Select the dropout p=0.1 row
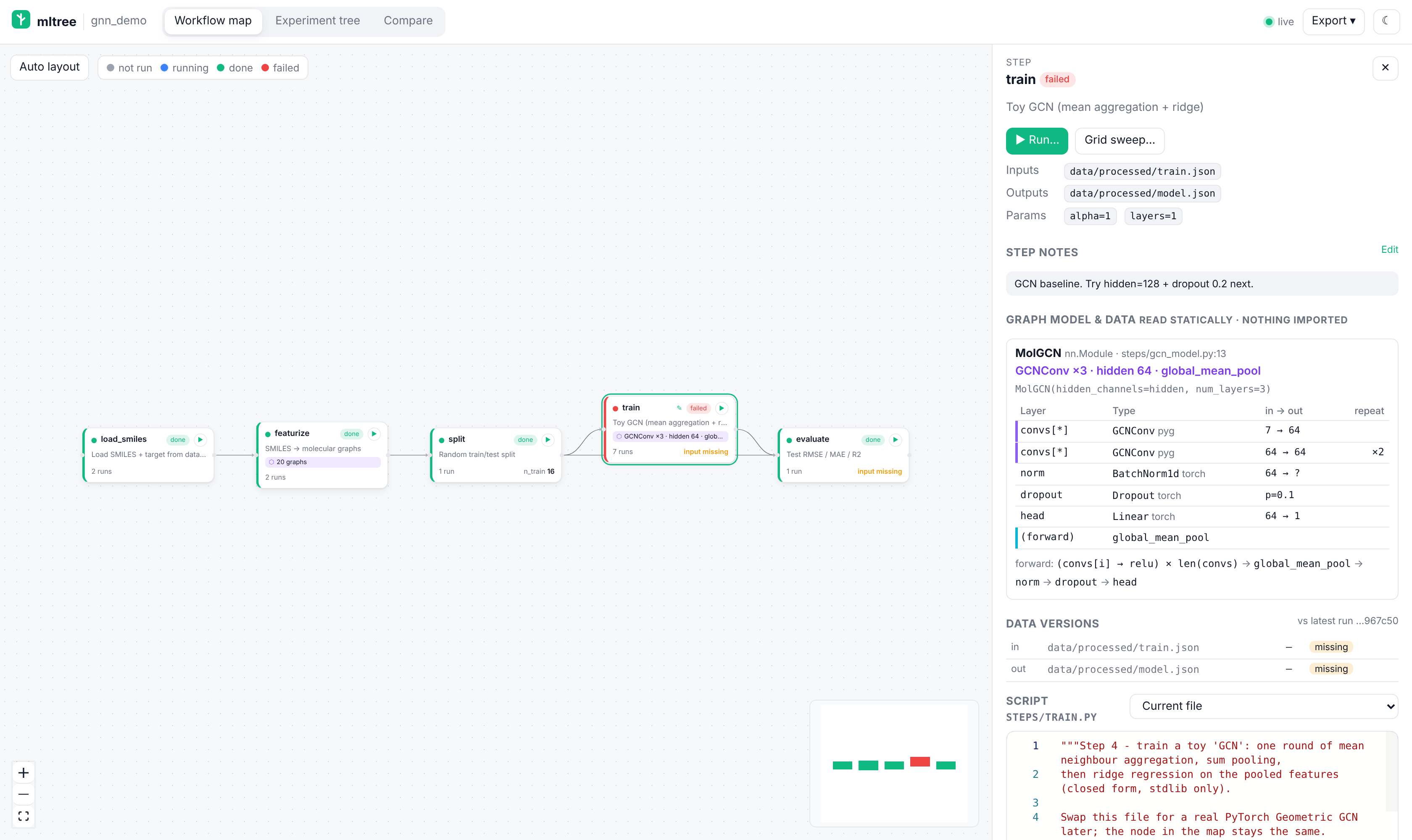This screenshot has height=840, width=1412. 1202,495
